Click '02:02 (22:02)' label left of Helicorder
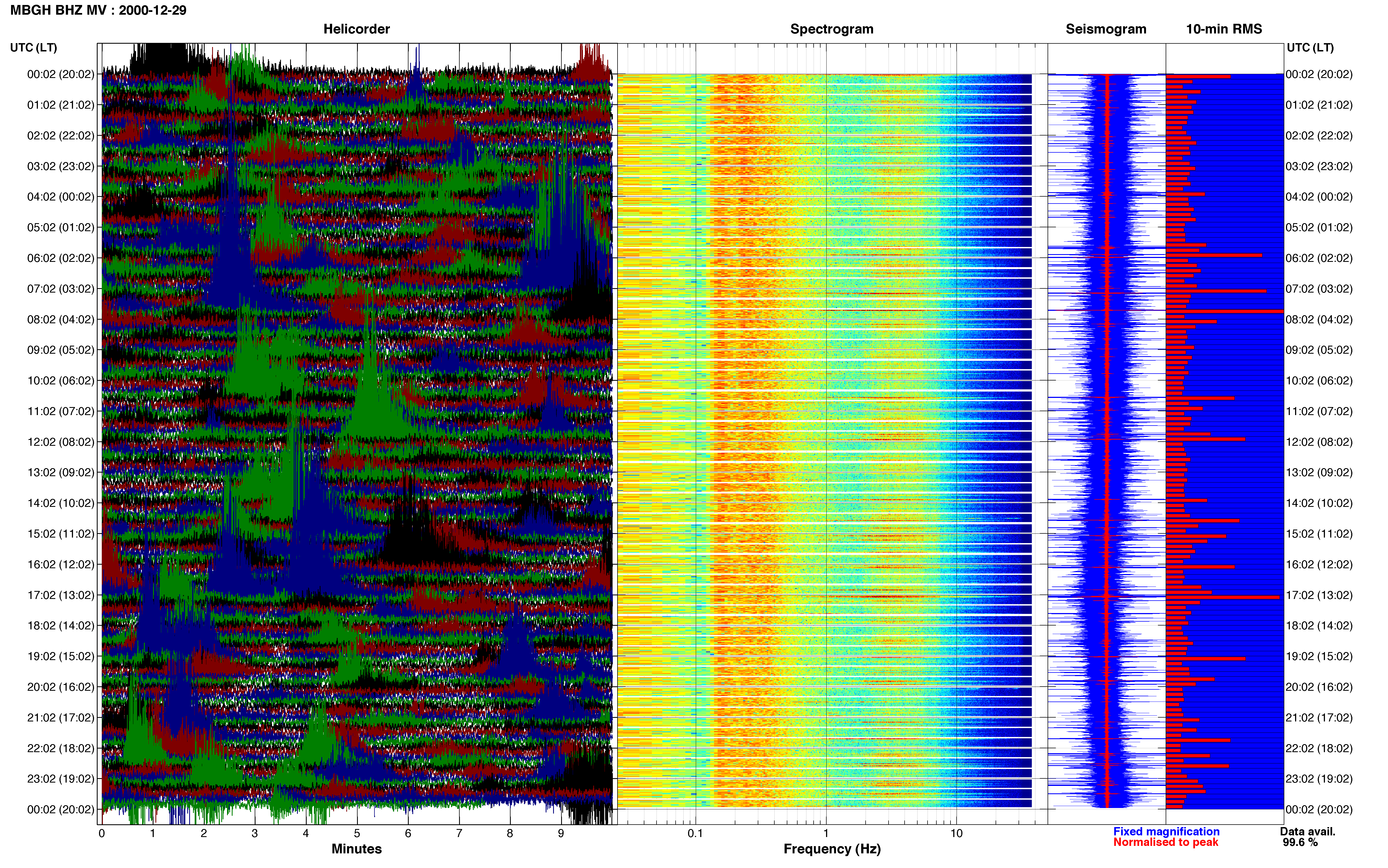The width and height of the screenshot is (1388, 868). tap(61, 135)
